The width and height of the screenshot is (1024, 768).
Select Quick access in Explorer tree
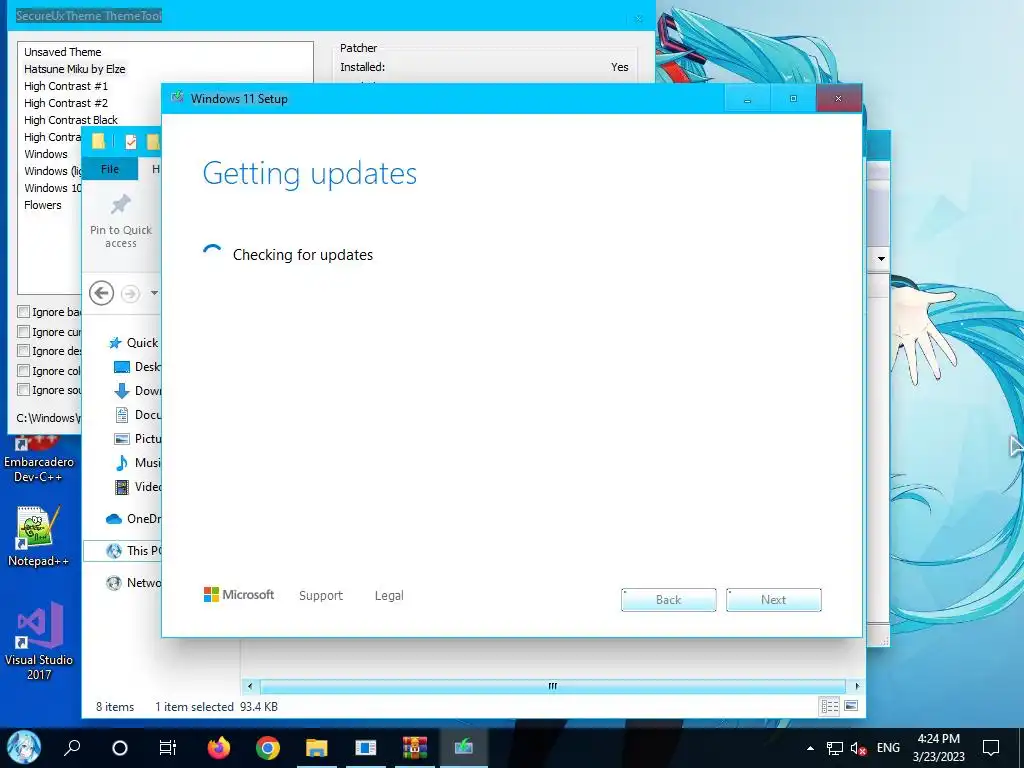tap(134, 342)
